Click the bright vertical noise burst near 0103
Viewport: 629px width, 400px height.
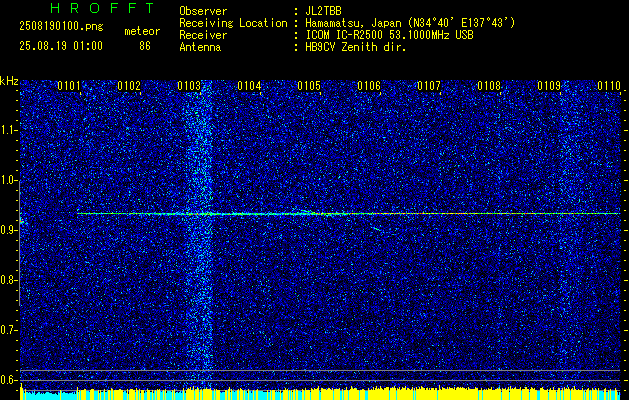[x=199, y=235]
